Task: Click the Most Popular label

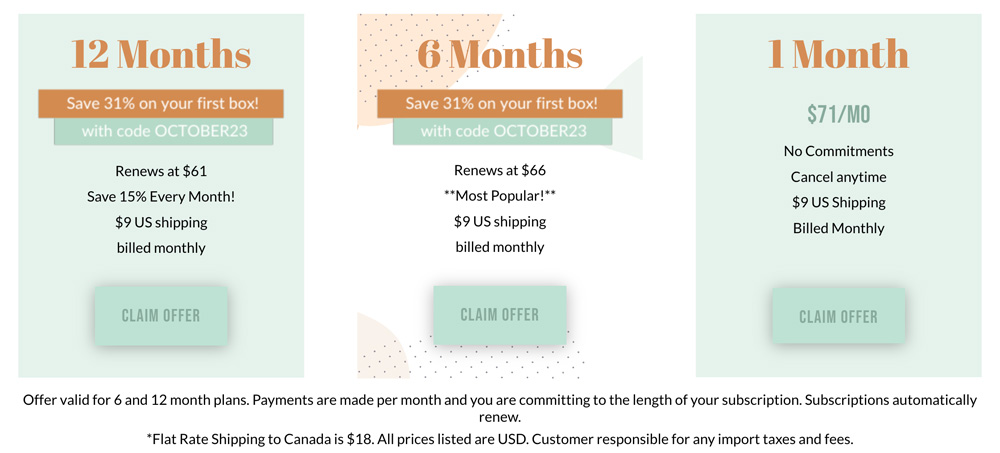Action: [500, 197]
